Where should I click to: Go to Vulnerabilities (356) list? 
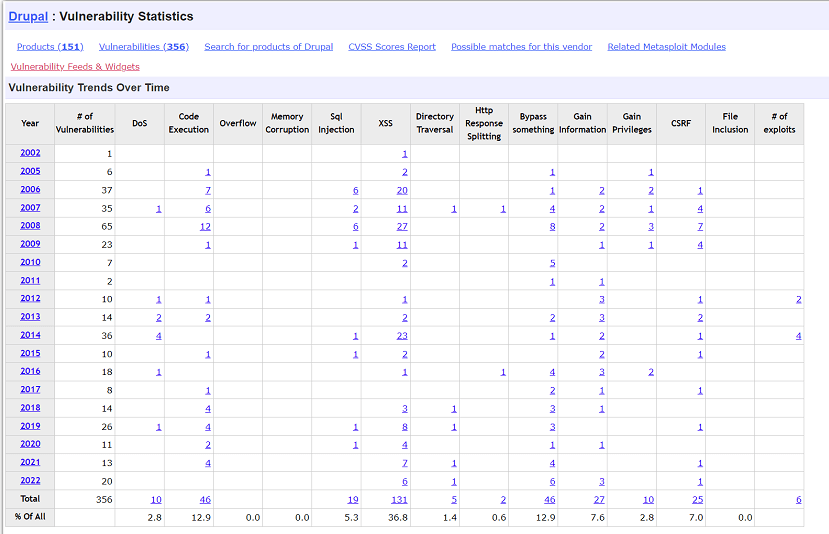tap(143, 47)
